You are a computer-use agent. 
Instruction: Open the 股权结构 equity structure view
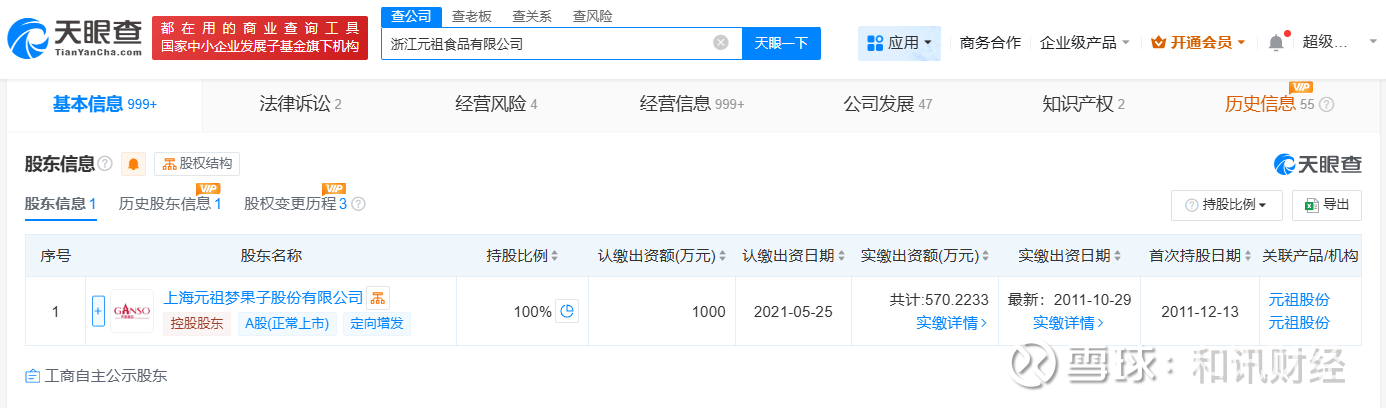(197, 164)
